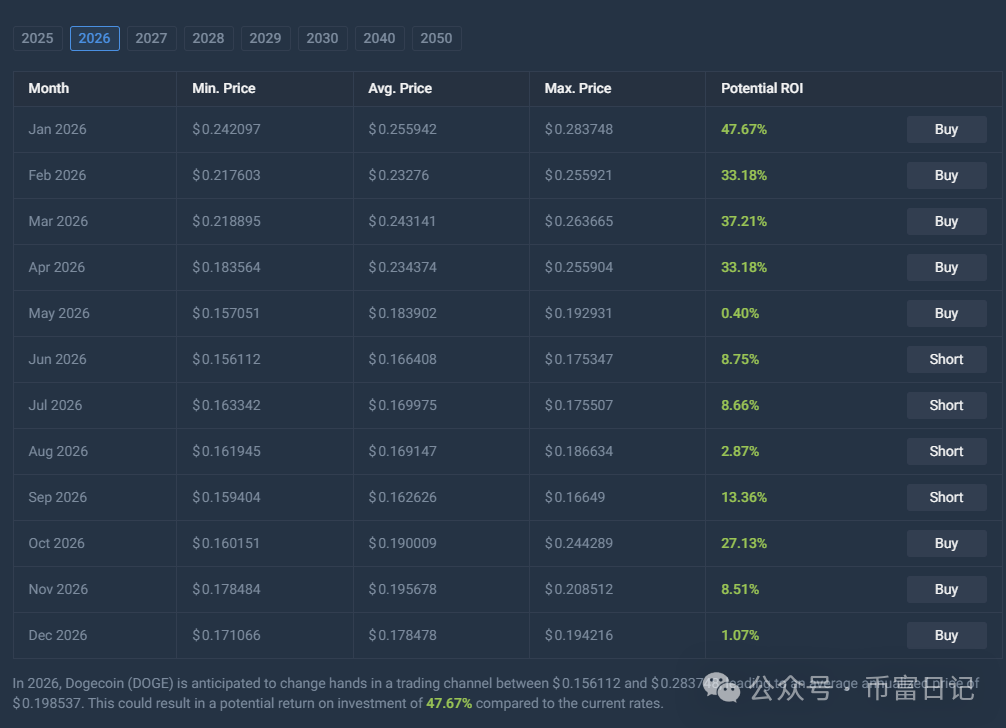Image resolution: width=1006 pixels, height=728 pixels.
Task: Select the max price $0.186634
Action: click(579, 452)
